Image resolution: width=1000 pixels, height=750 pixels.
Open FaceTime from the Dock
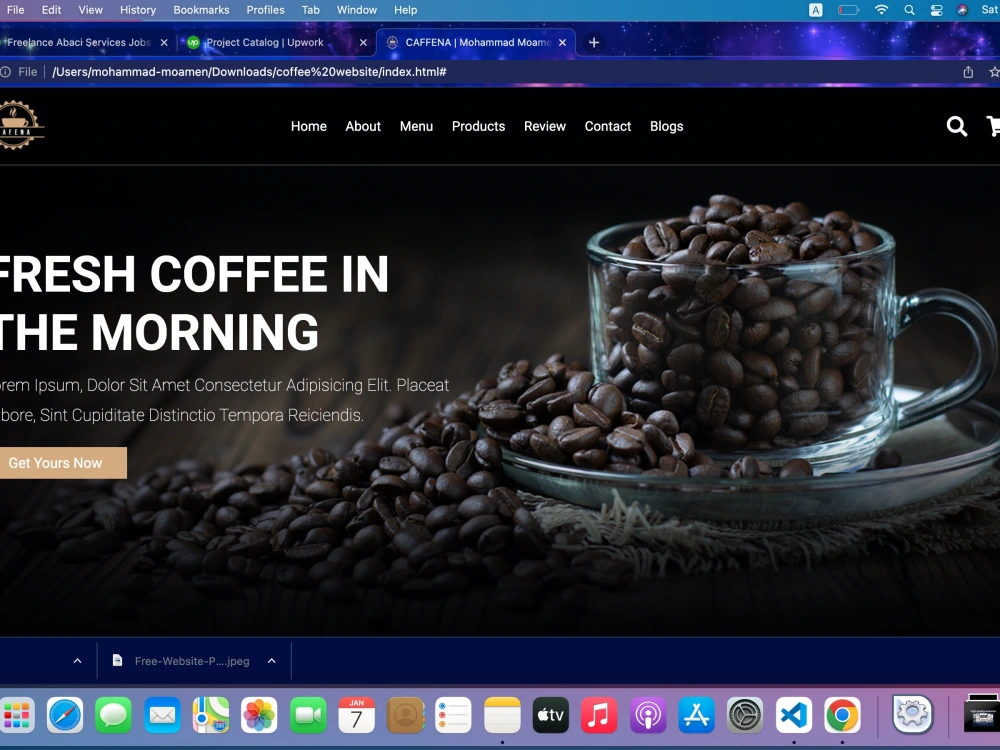[308, 715]
